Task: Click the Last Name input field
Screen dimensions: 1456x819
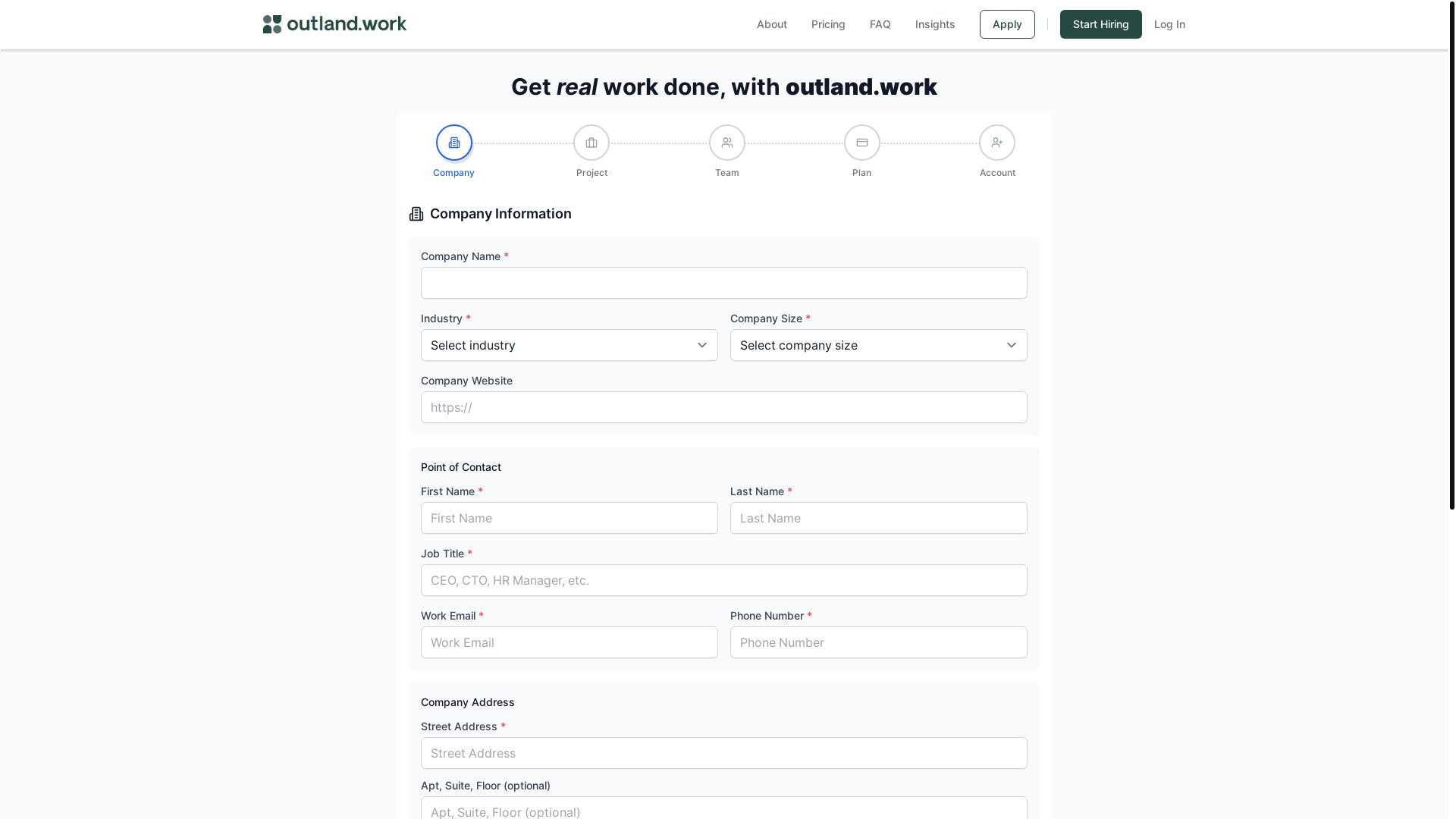Action: coord(879,518)
